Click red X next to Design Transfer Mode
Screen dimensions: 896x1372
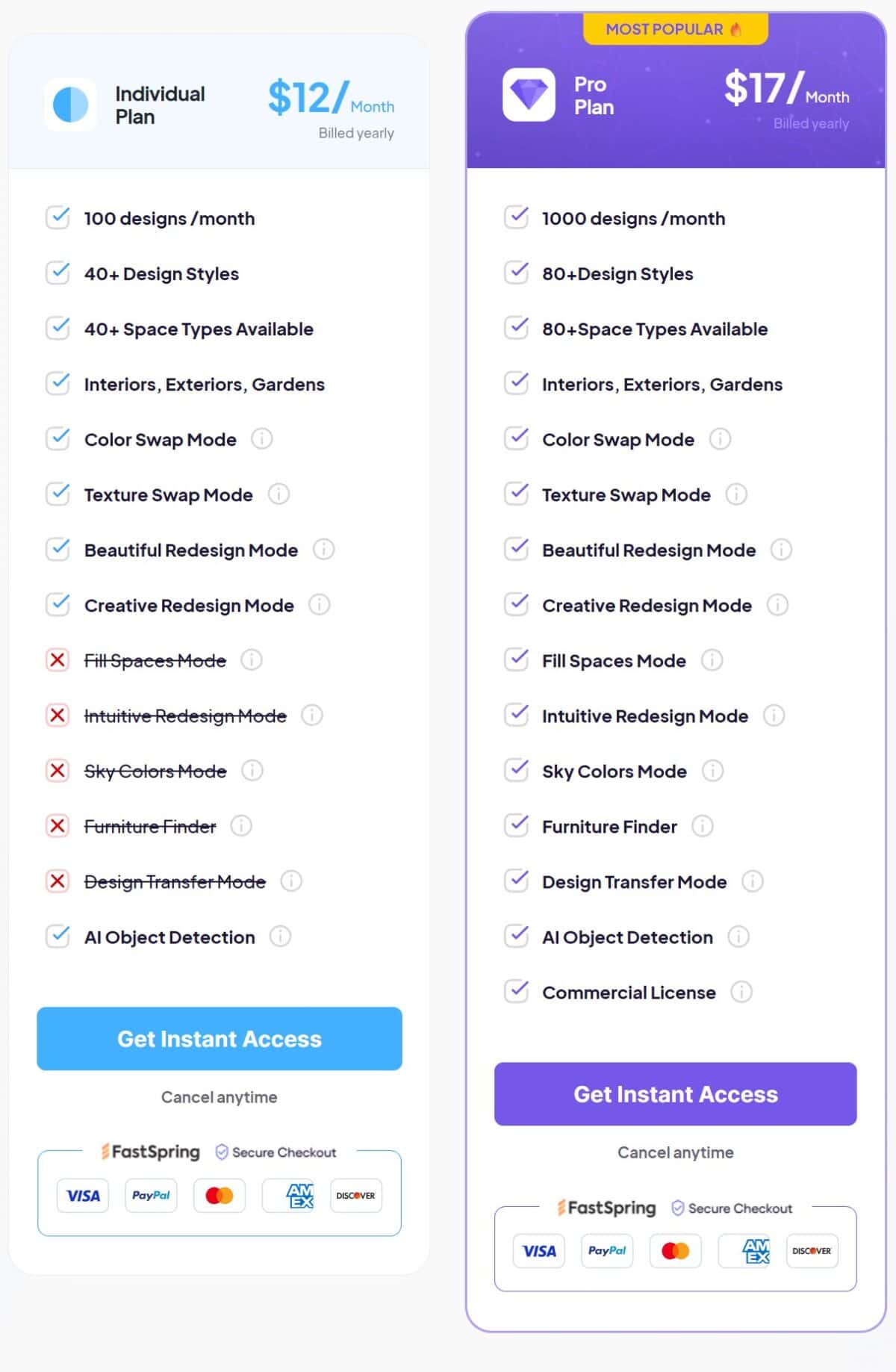click(x=57, y=881)
